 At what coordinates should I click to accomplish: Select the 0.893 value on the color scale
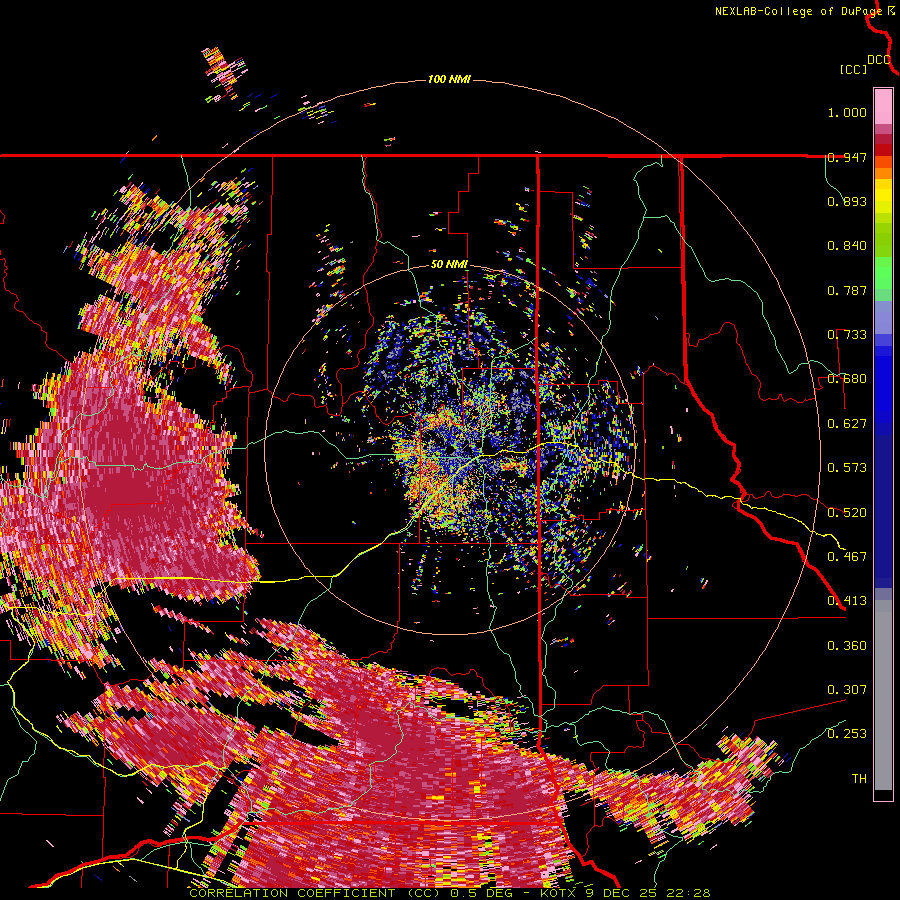pos(847,201)
